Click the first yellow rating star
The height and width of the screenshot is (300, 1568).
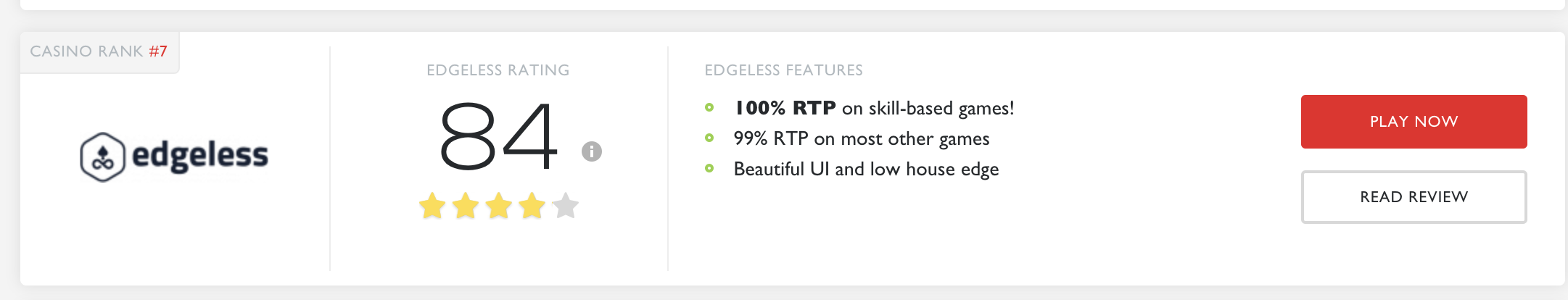point(432,206)
